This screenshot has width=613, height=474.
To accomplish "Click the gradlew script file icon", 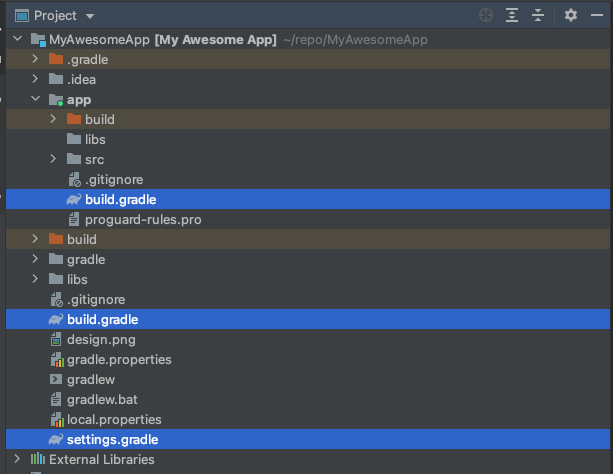I will (56, 380).
